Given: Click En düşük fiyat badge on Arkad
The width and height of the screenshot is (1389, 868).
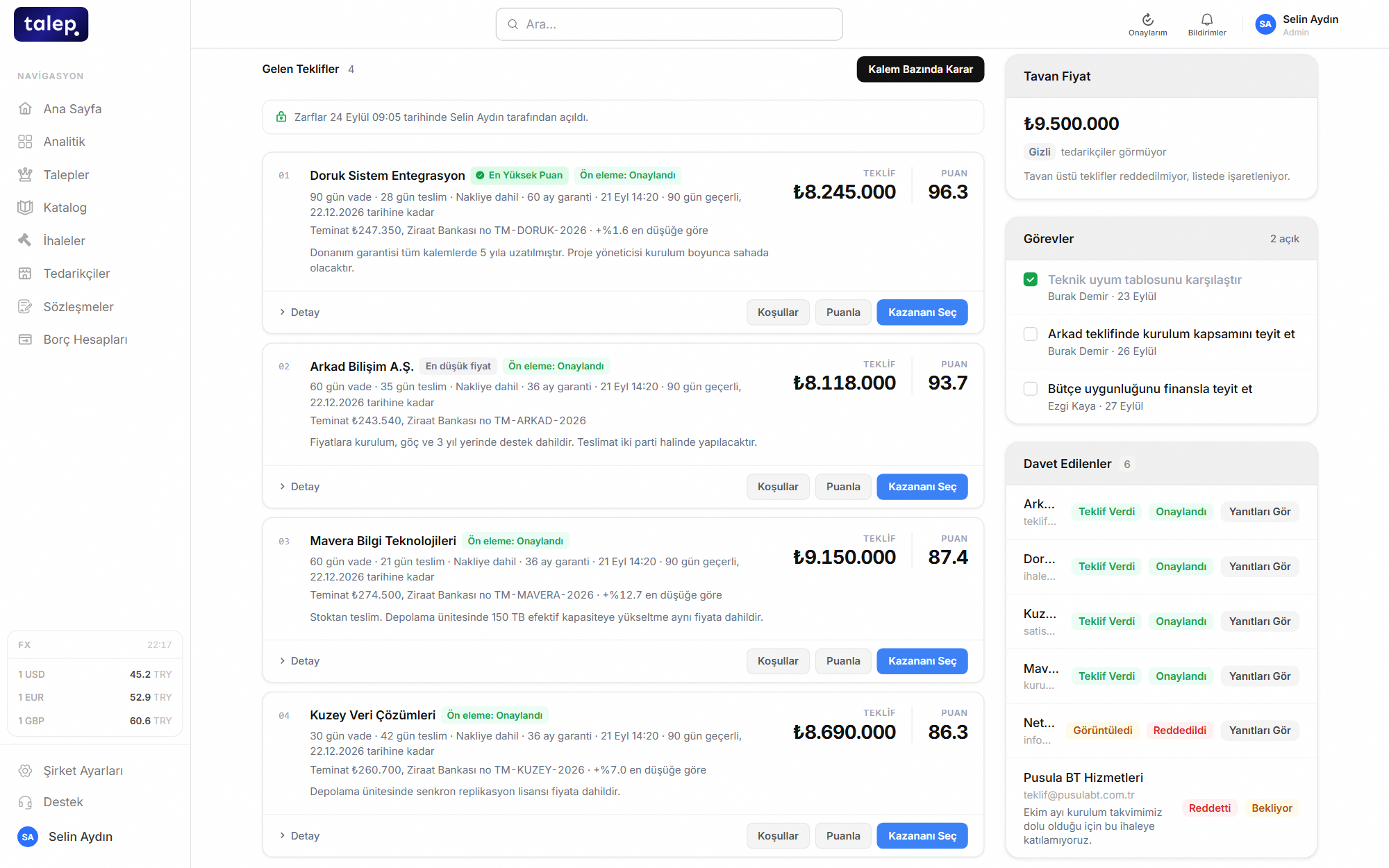Looking at the screenshot, I should click(458, 366).
